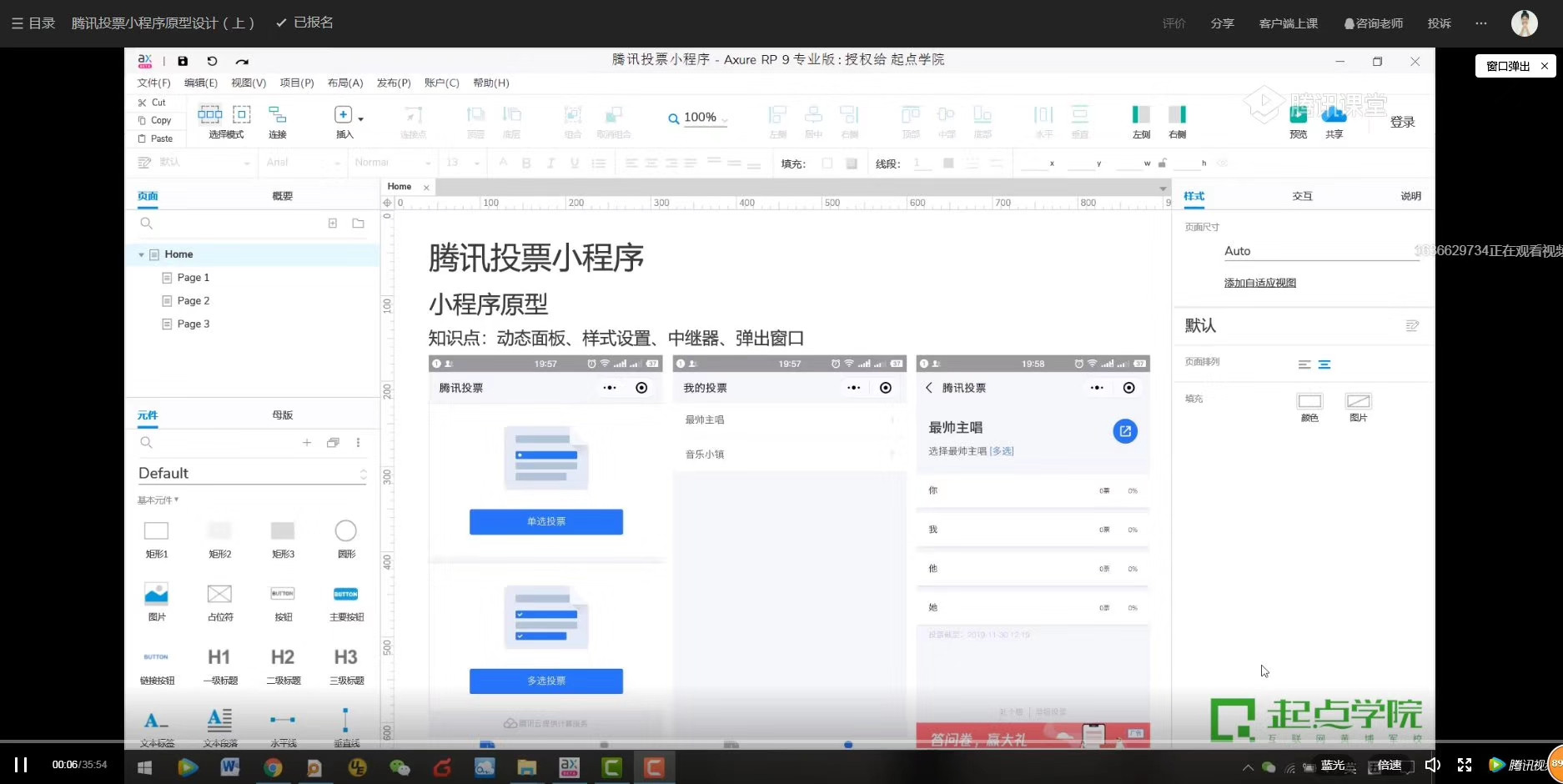1563x784 pixels.
Task: Click the Cut command
Action: (x=152, y=103)
